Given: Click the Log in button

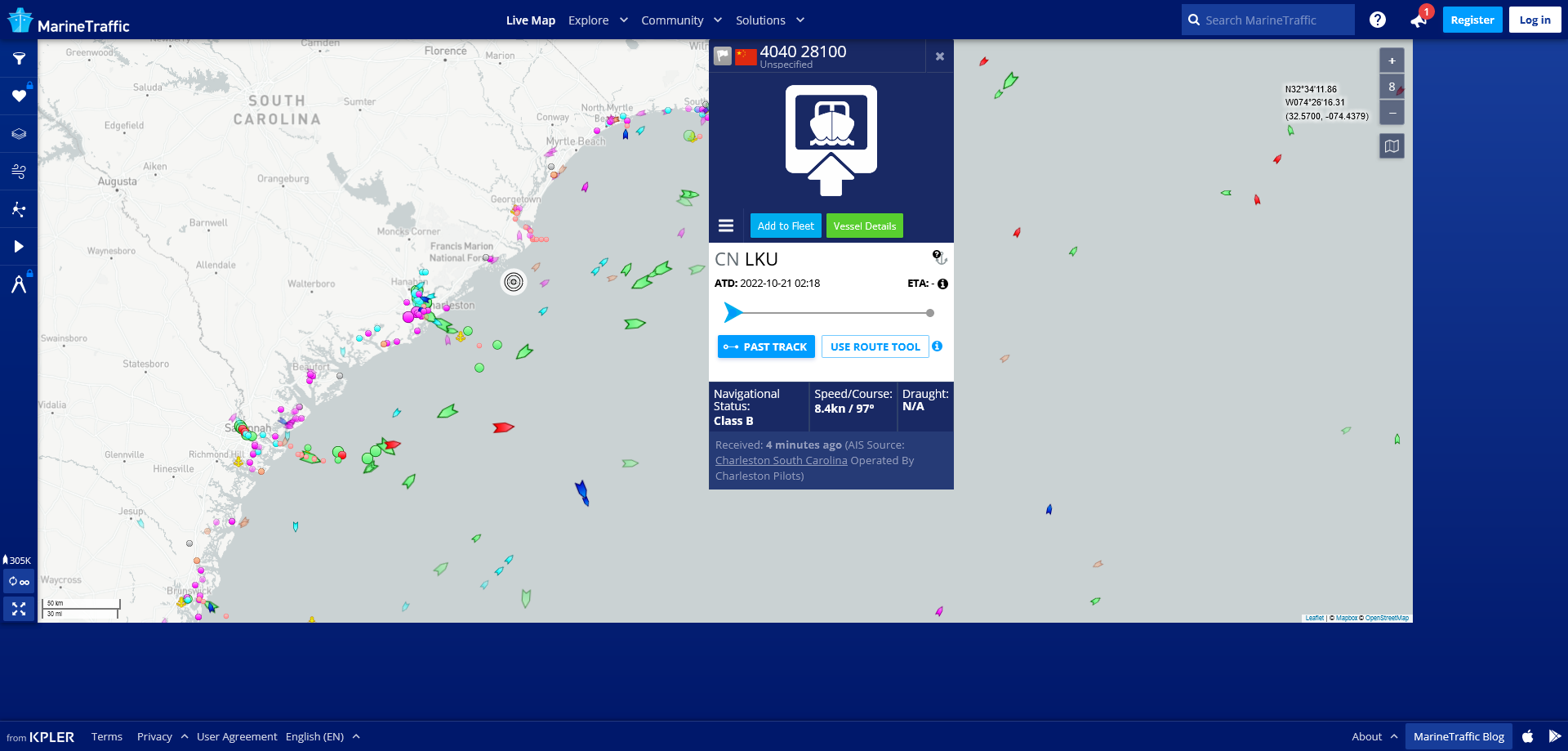Looking at the screenshot, I should [1535, 20].
